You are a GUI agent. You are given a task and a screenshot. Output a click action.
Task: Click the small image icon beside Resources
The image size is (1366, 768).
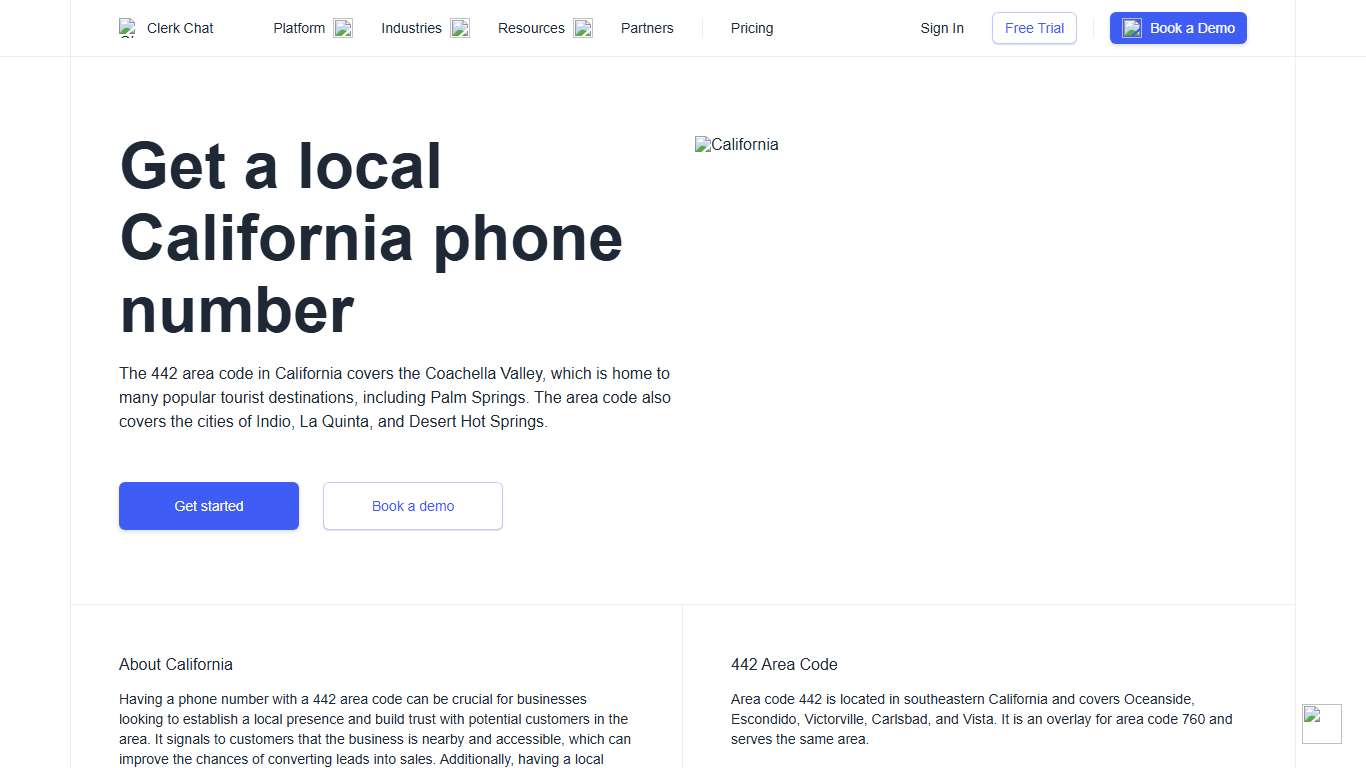[x=582, y=28]
